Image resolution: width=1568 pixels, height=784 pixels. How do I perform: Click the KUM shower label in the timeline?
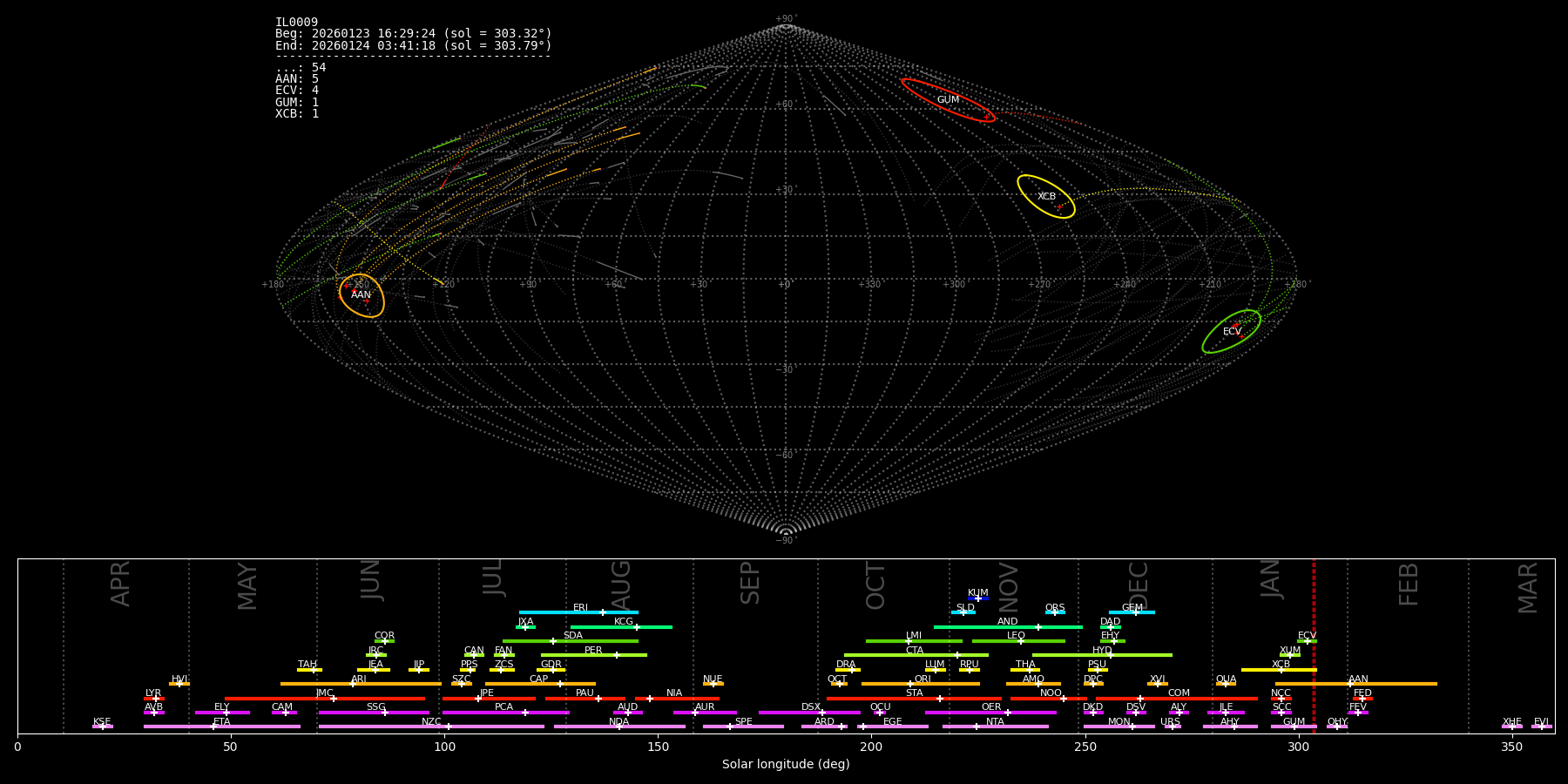coord(978,593)
